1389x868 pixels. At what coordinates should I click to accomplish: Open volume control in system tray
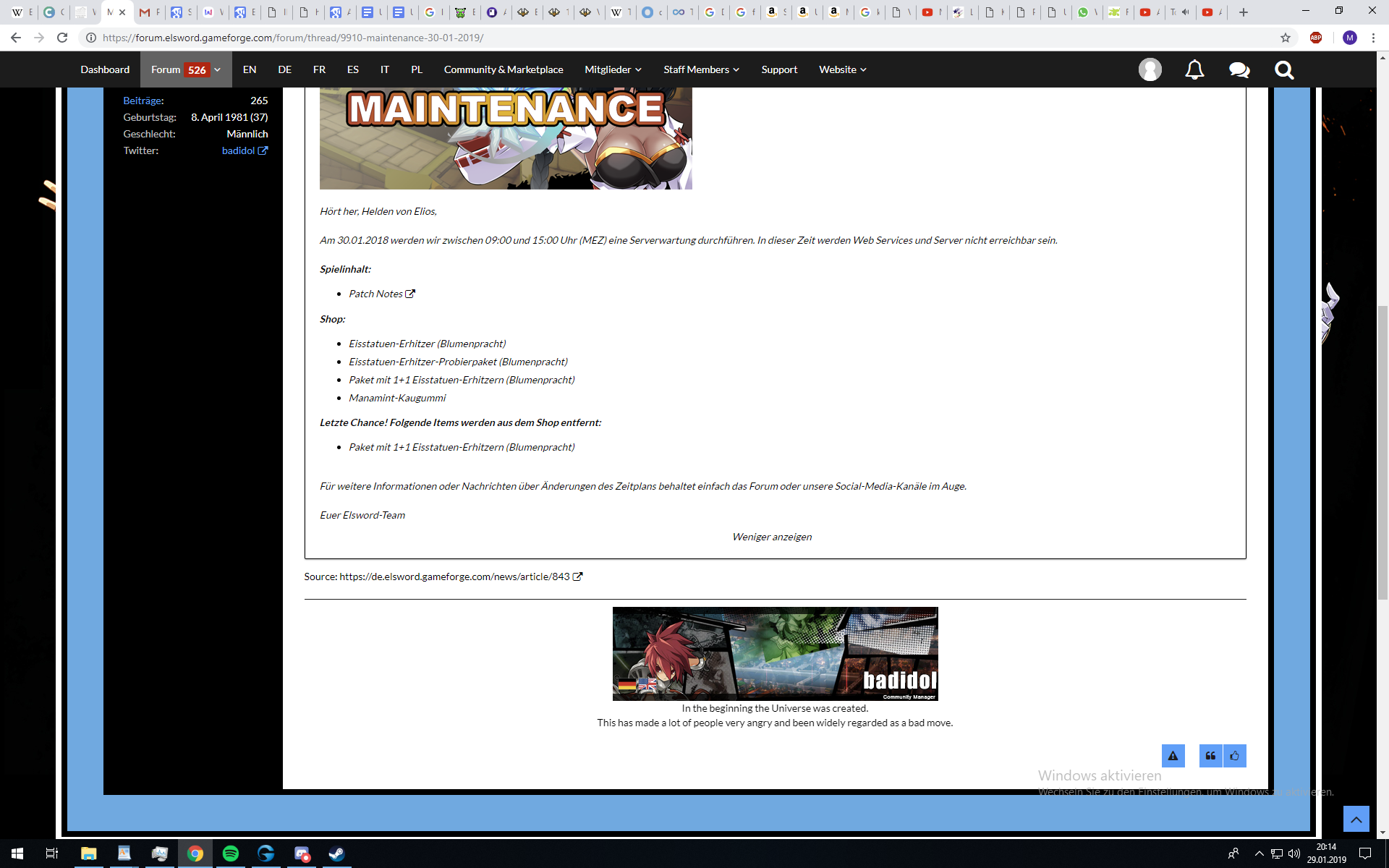tap(1294, 854)
